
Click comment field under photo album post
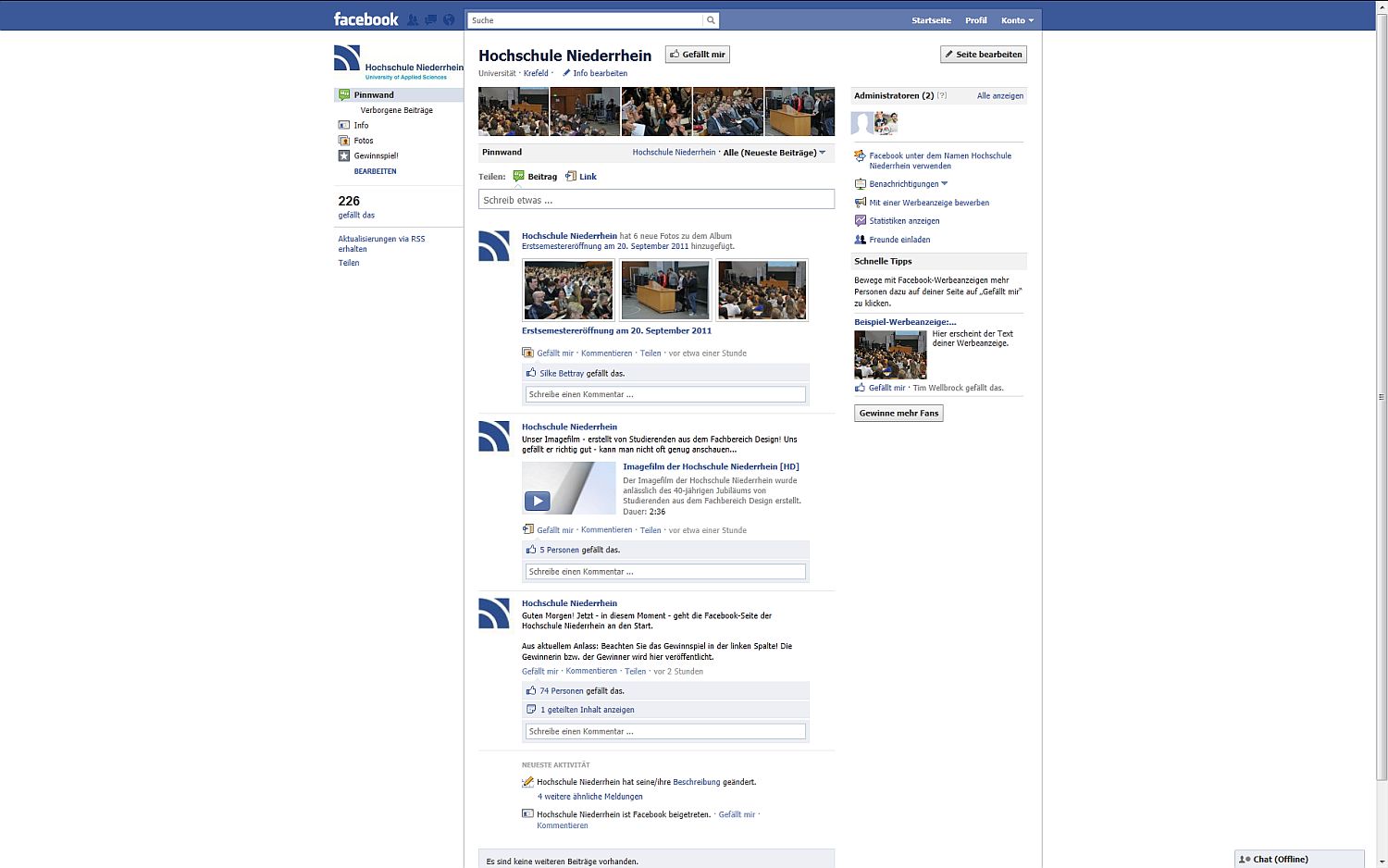pyautogui.click(x=665, y=394)
